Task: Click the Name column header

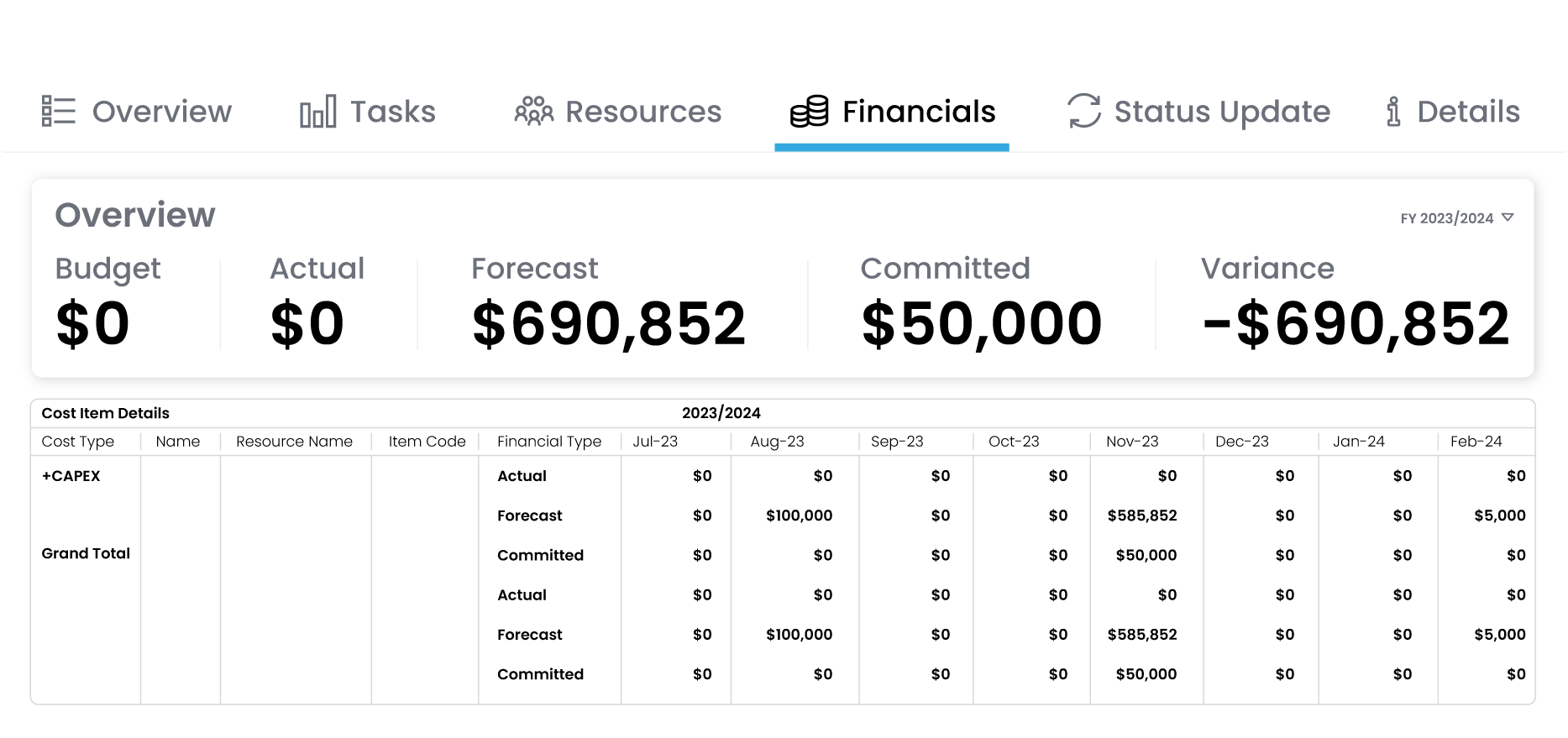Action: click(x=178, y=442)
